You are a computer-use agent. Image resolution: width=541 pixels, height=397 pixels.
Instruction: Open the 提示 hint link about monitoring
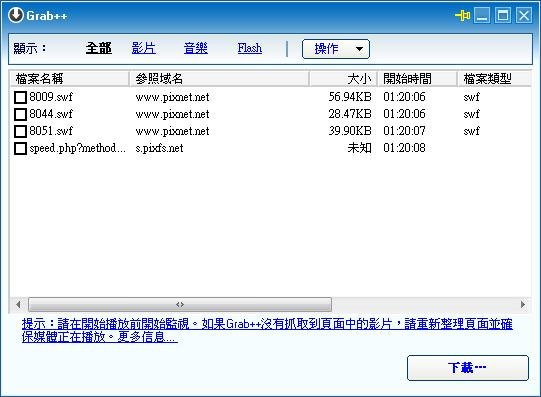pos(267,330)
